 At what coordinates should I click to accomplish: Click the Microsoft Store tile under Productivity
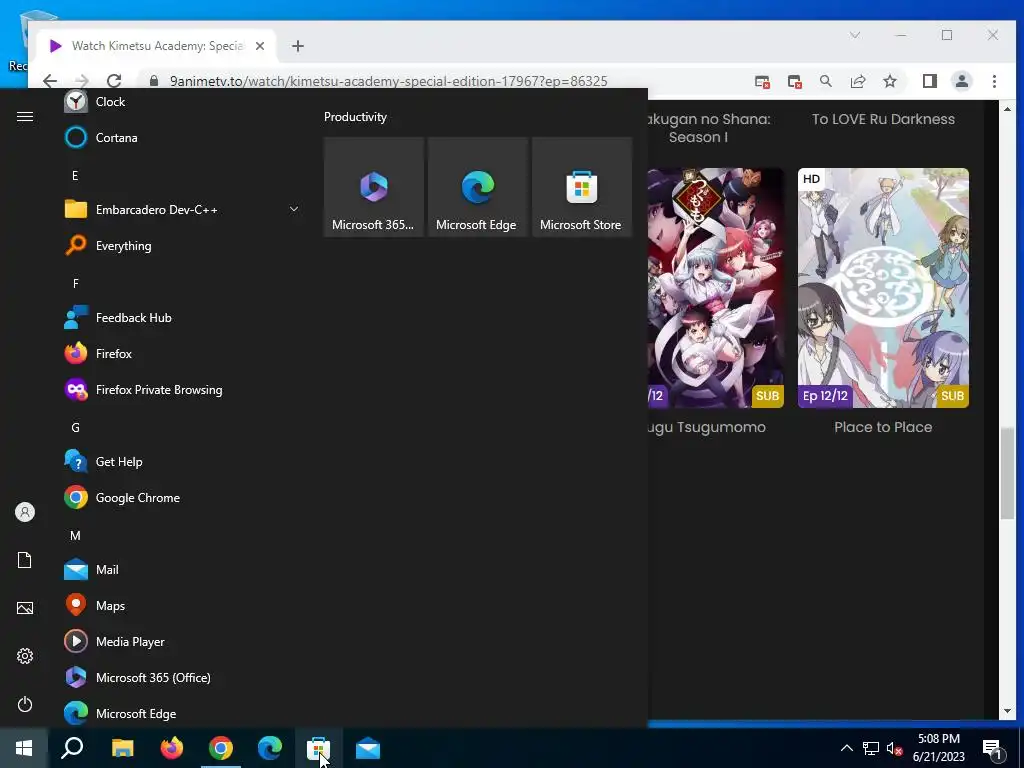coord(582,187)
